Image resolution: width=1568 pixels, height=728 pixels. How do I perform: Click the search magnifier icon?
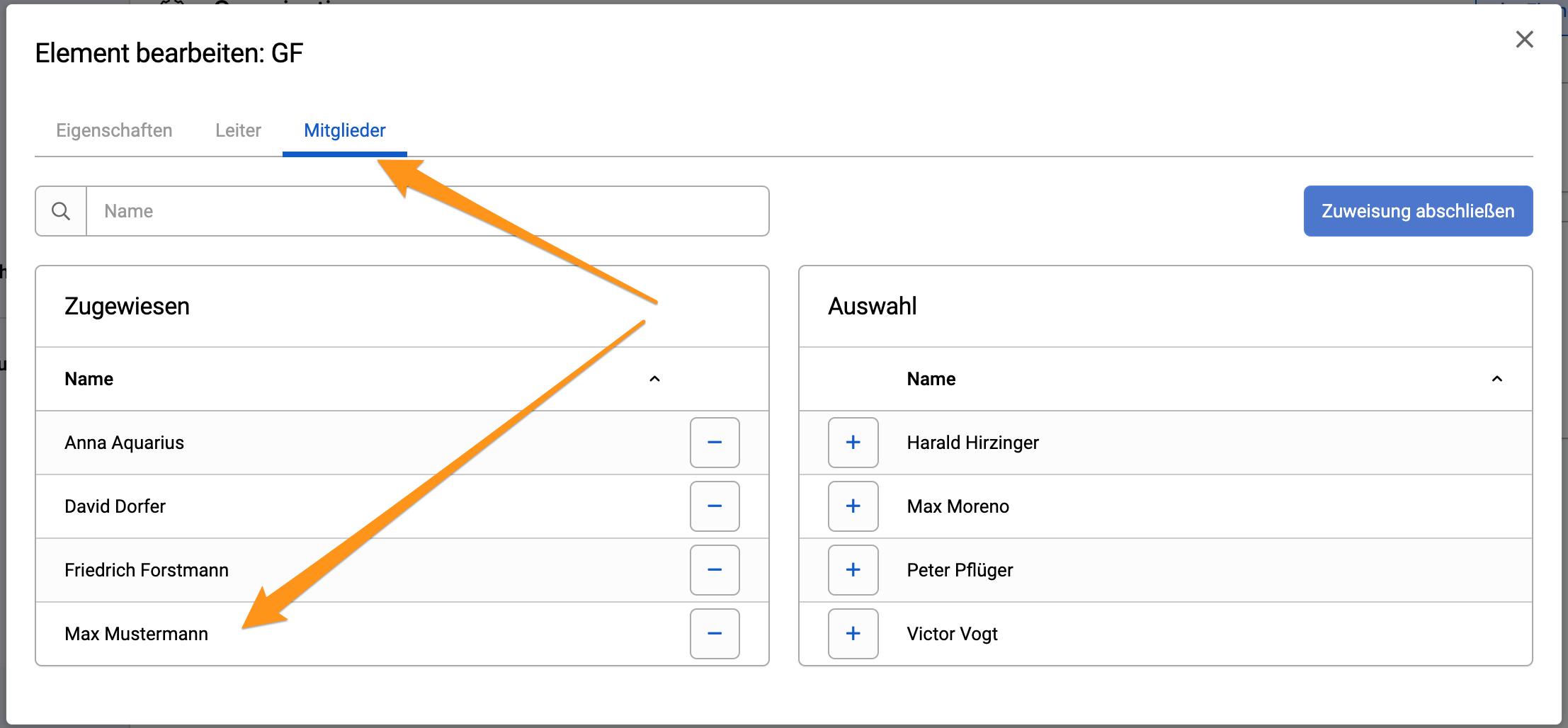pyautogui.click(x=61, y=211)
